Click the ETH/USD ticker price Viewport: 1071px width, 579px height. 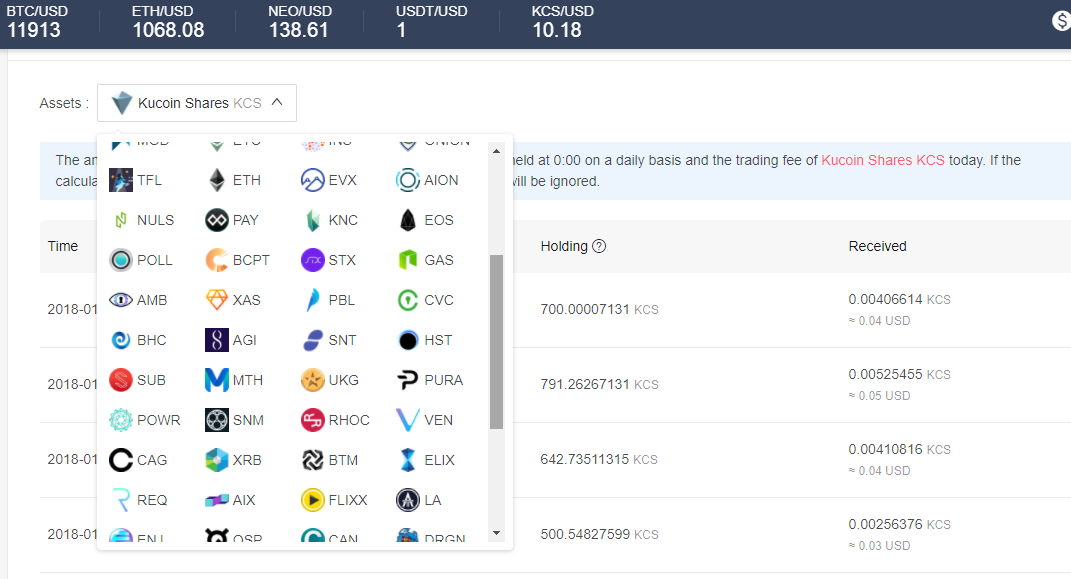(169, 30)
